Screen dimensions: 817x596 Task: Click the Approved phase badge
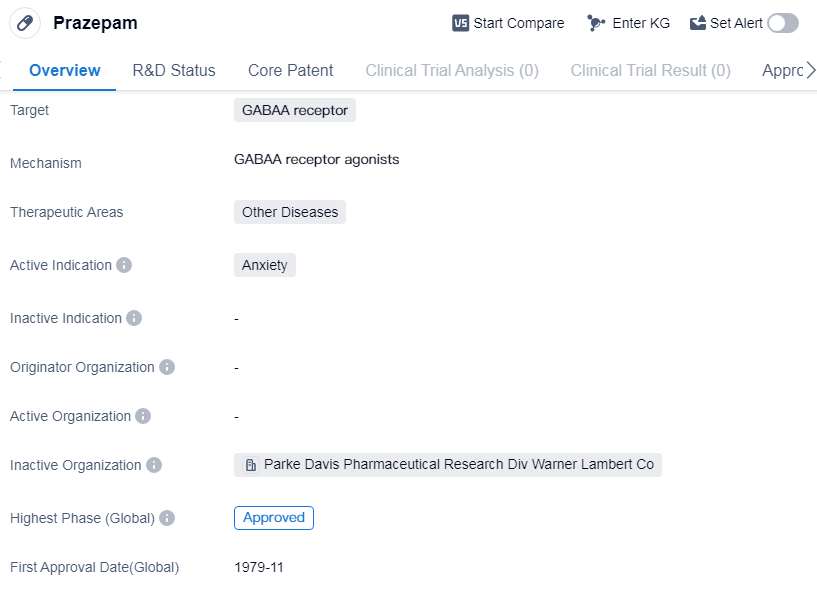pyautogui.click(x=274, y=518)
